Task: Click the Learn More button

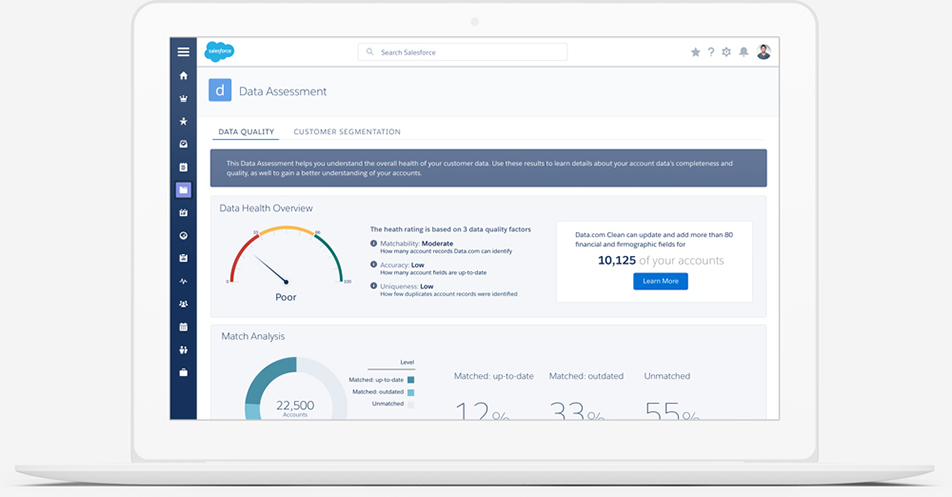Action: click(660, 282)
